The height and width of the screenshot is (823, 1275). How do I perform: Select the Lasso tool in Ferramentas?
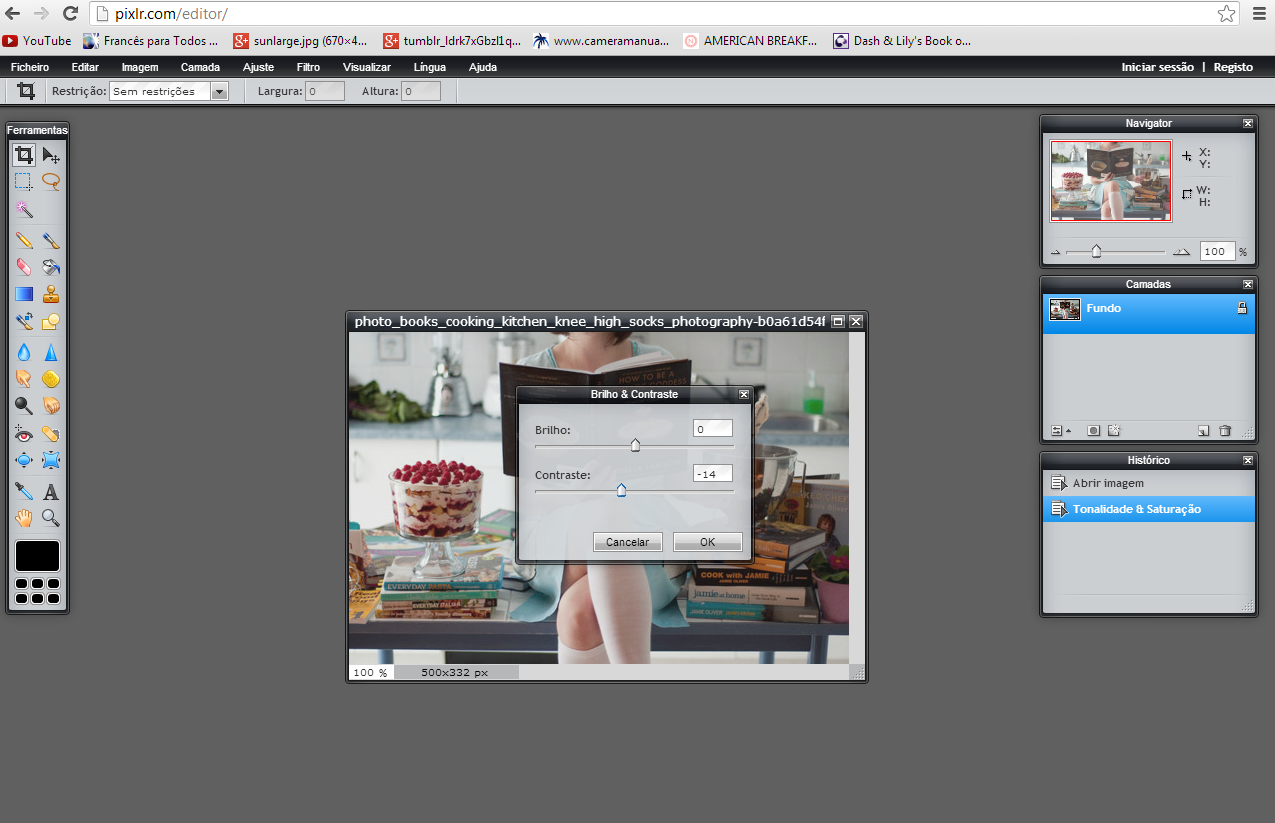tap(51, 182)
